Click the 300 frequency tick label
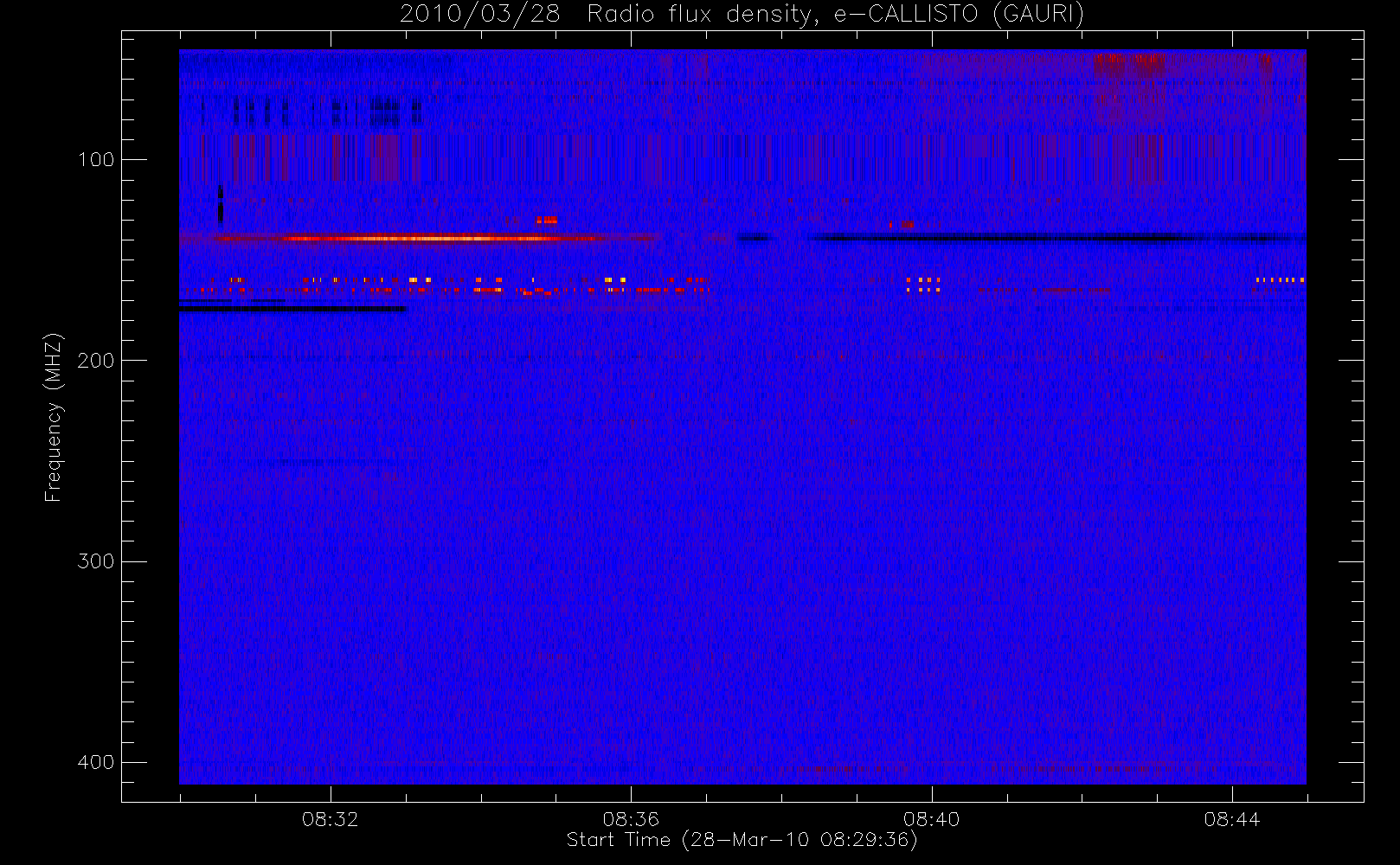 pyautogui.click(x=95, y=561)
